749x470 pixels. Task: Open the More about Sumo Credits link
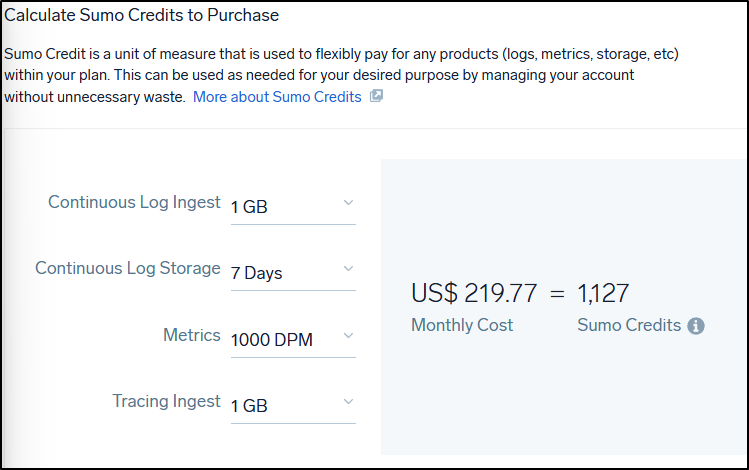click(277, 97)
